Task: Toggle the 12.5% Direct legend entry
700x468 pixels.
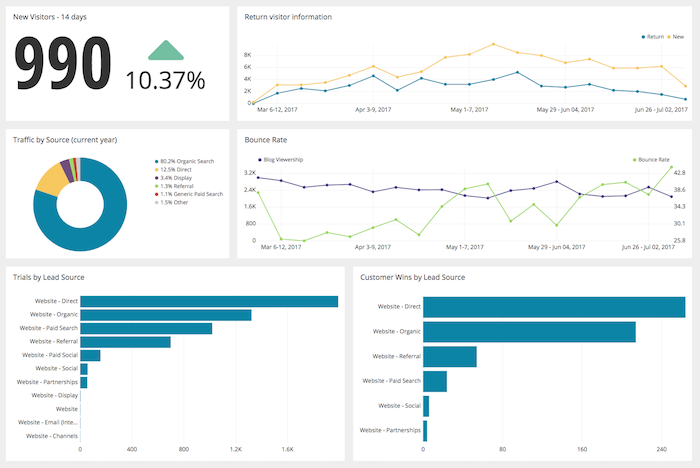Action: click(173, 170)
